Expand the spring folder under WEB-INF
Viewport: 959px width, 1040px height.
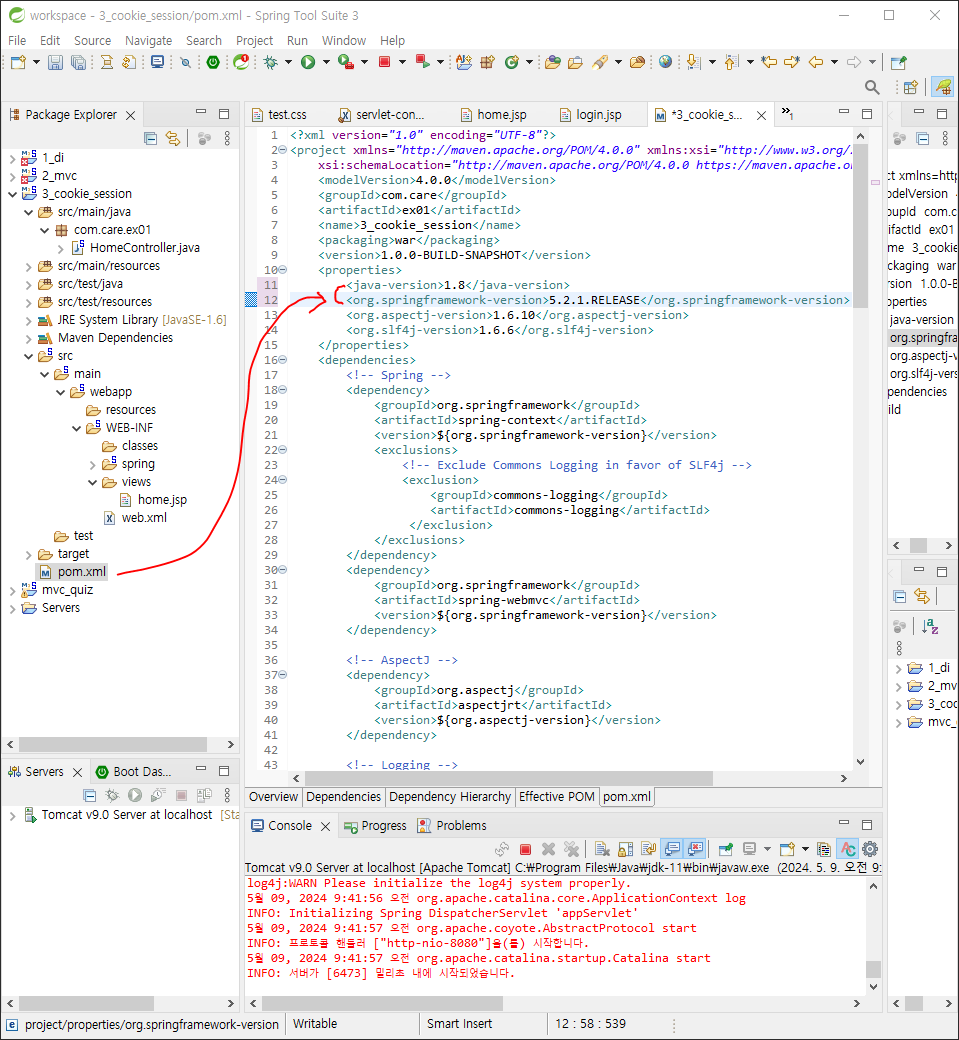[92, 464]
